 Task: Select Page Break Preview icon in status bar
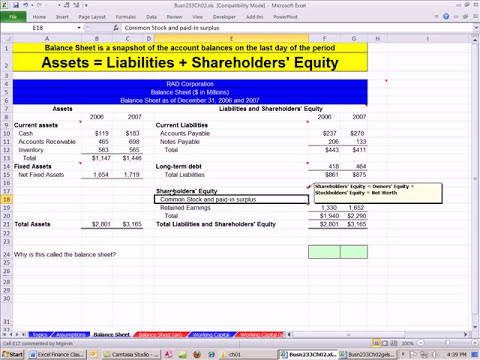pyautogui.click(x=394, y=343)
